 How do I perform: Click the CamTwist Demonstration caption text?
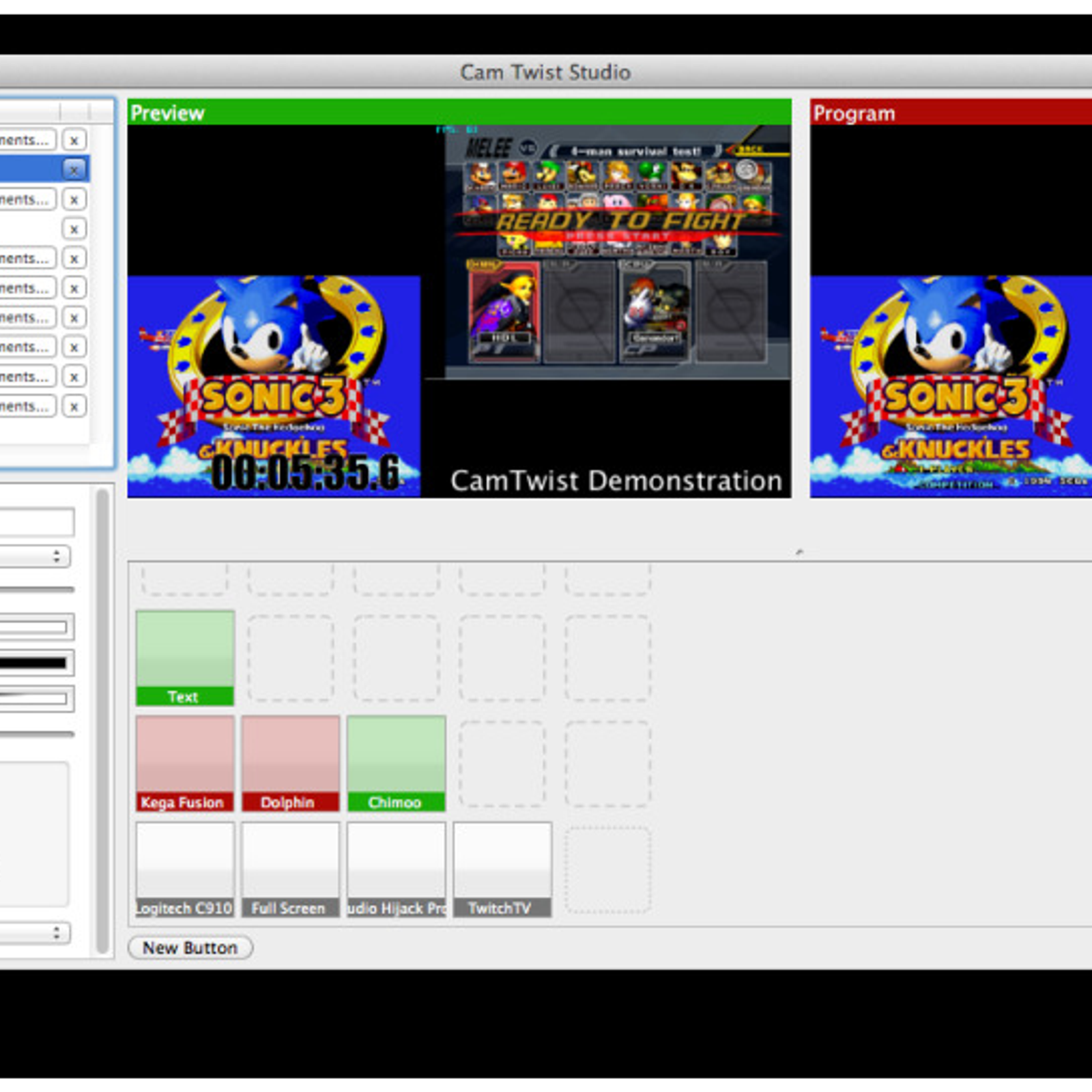point(616,481)
